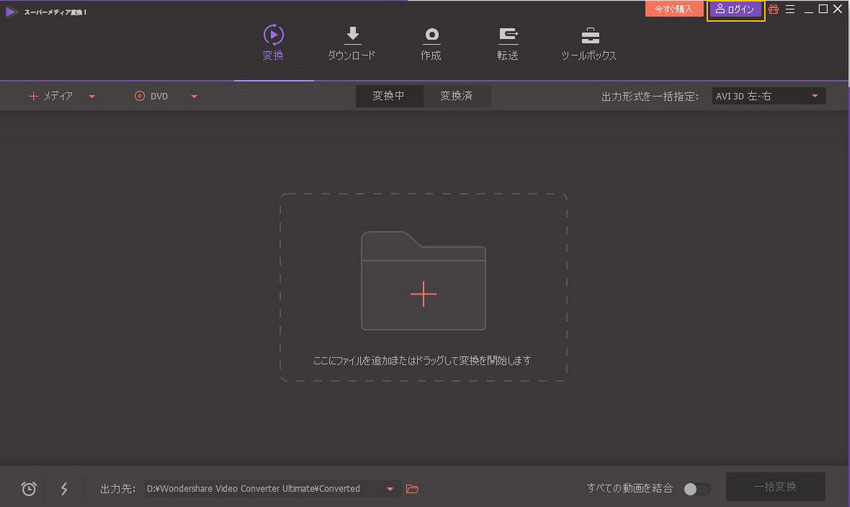Close the converter window

tap(838, 9)
